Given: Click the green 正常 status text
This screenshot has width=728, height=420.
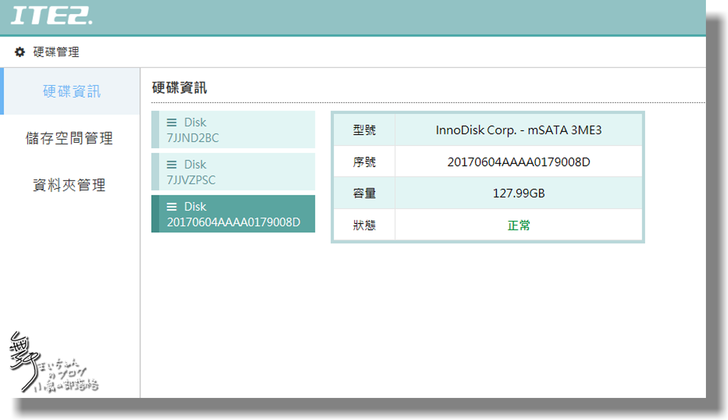Looking at the screenshot, I should (x=518, y=226).
